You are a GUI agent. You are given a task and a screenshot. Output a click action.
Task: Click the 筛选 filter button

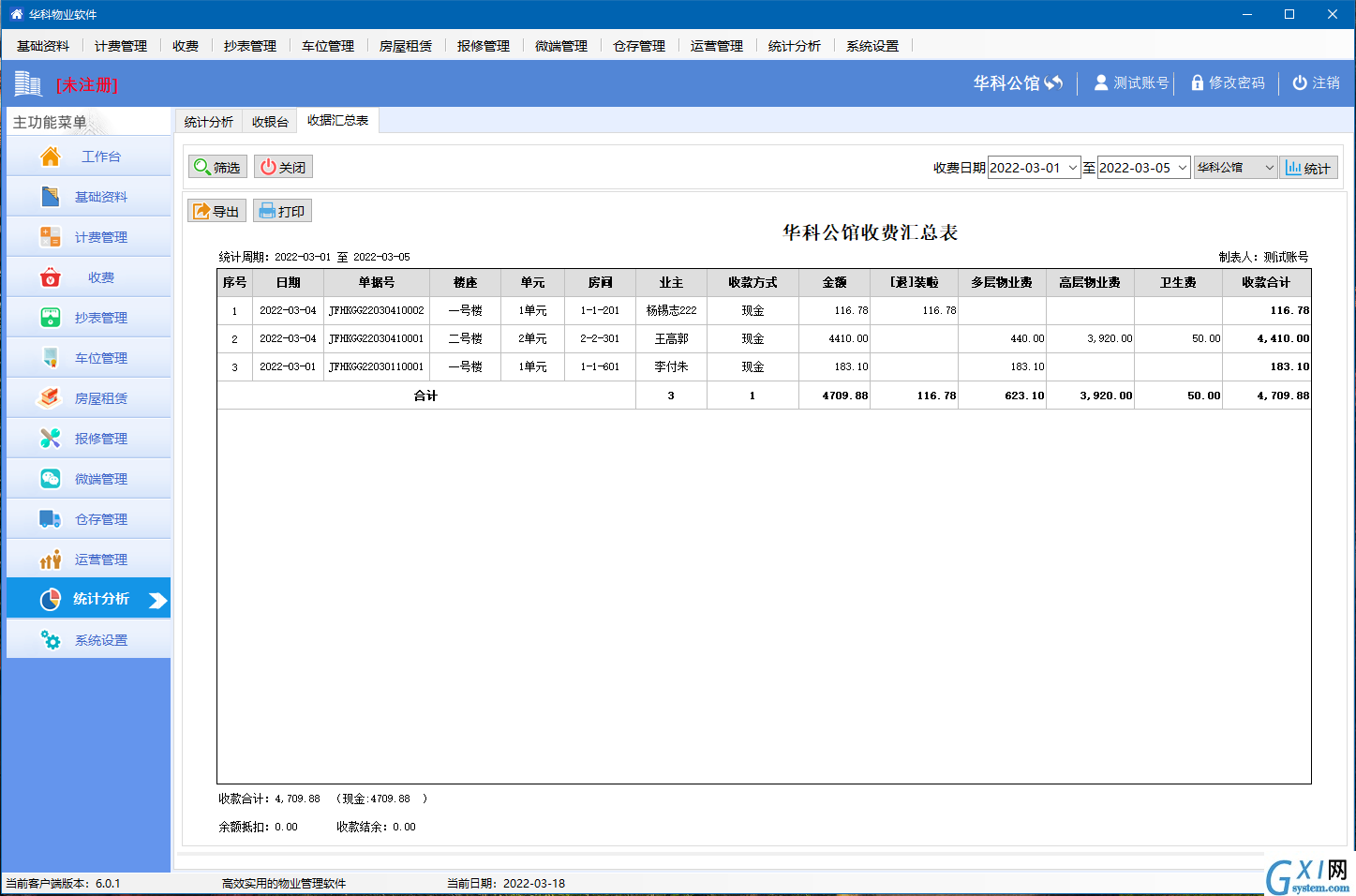(x=217, y=167)
